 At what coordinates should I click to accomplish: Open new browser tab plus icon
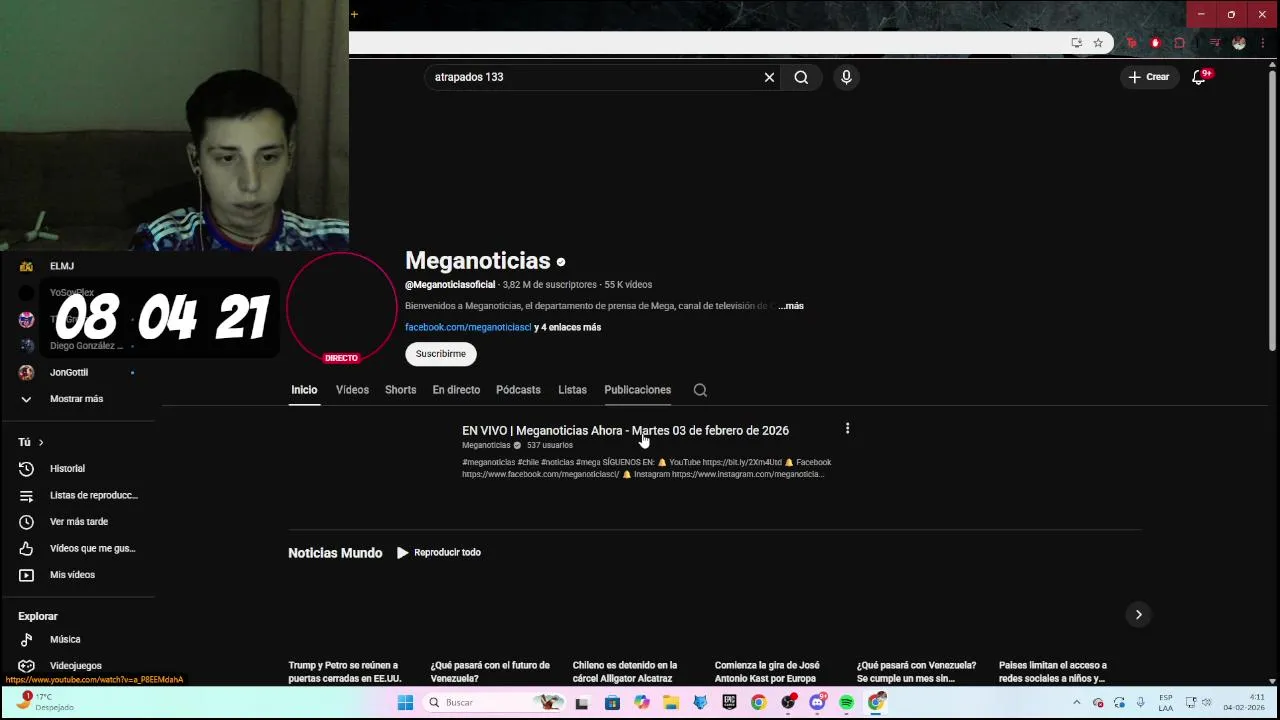tap(354, 14)
